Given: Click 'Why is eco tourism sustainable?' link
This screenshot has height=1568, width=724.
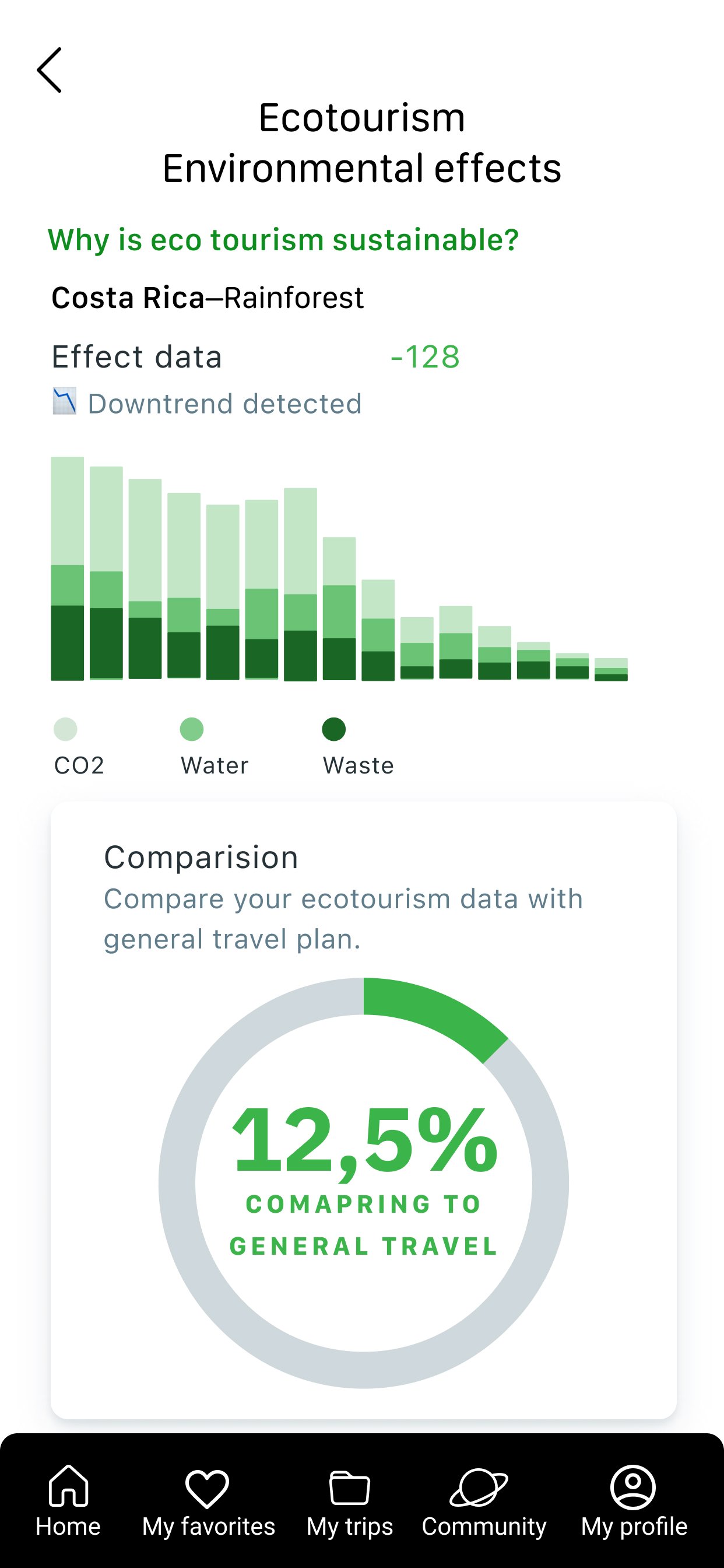Looking at the screenshot, I should tap(283, 240).
